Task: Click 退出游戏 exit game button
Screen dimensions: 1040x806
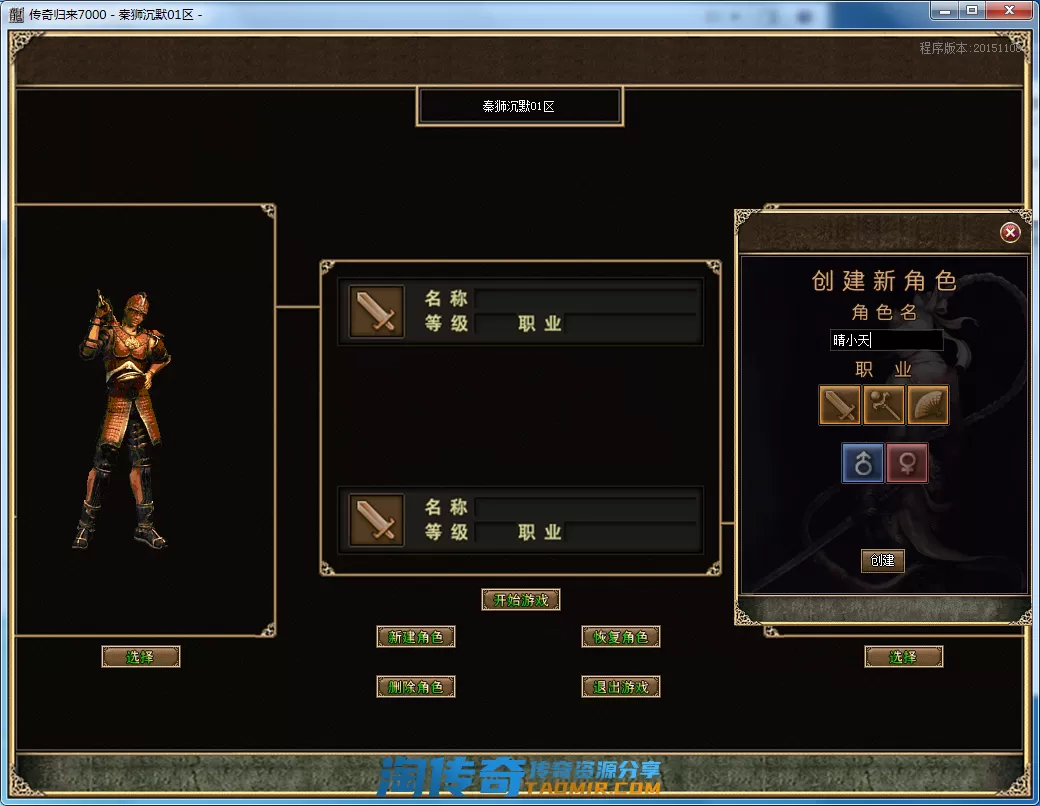Action: pyautogui.click(x=621, y=687)
